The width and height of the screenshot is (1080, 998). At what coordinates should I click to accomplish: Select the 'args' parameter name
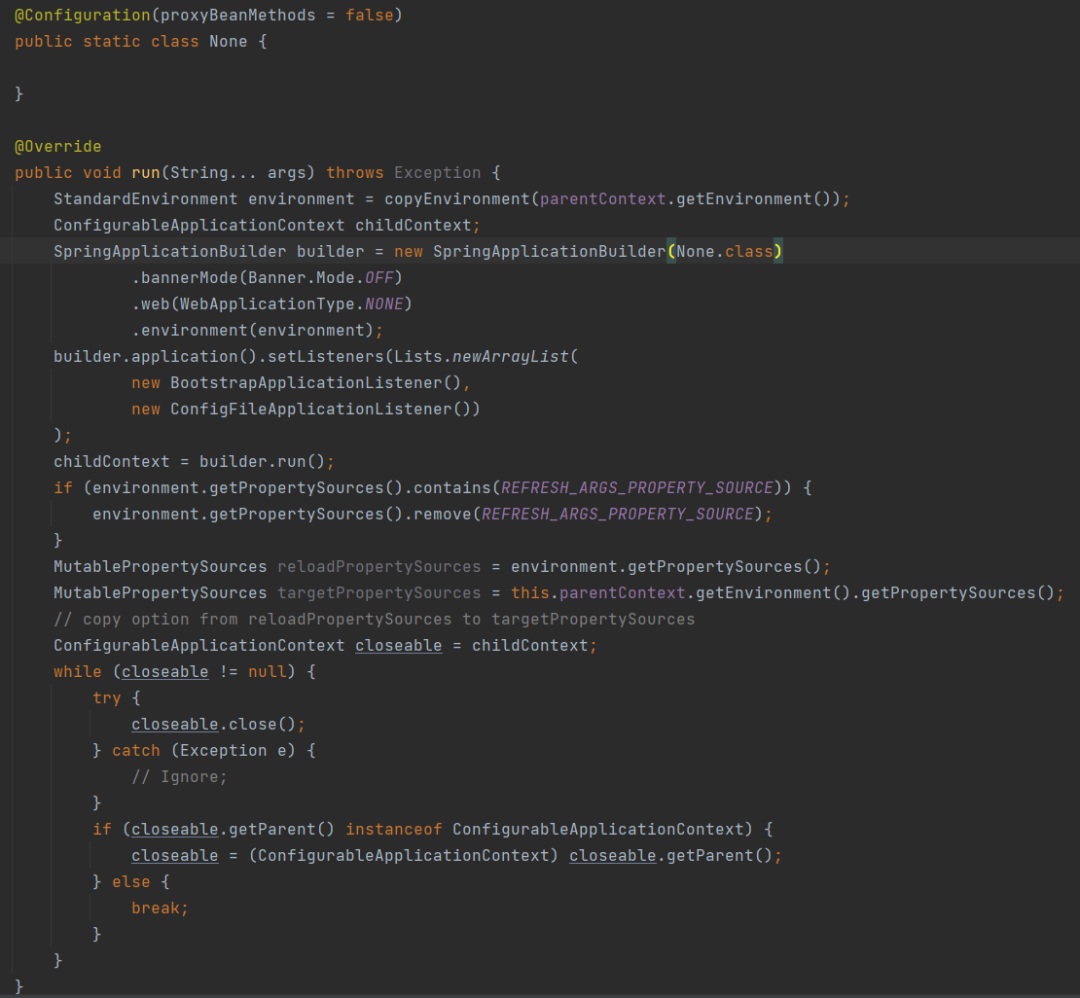click(x=286, y=173)
